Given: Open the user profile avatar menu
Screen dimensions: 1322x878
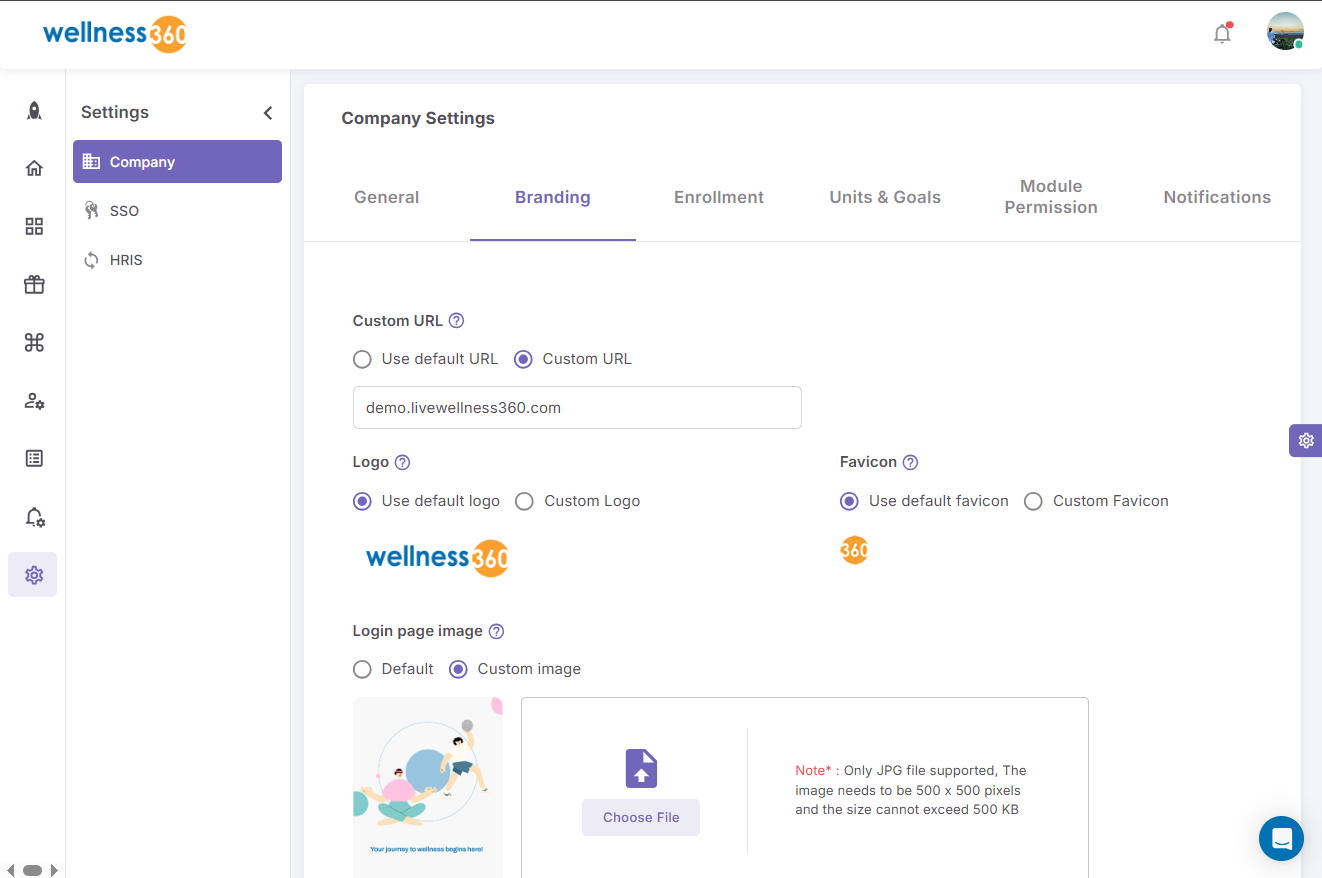Looking at the screenshot, I should 1284,32.
